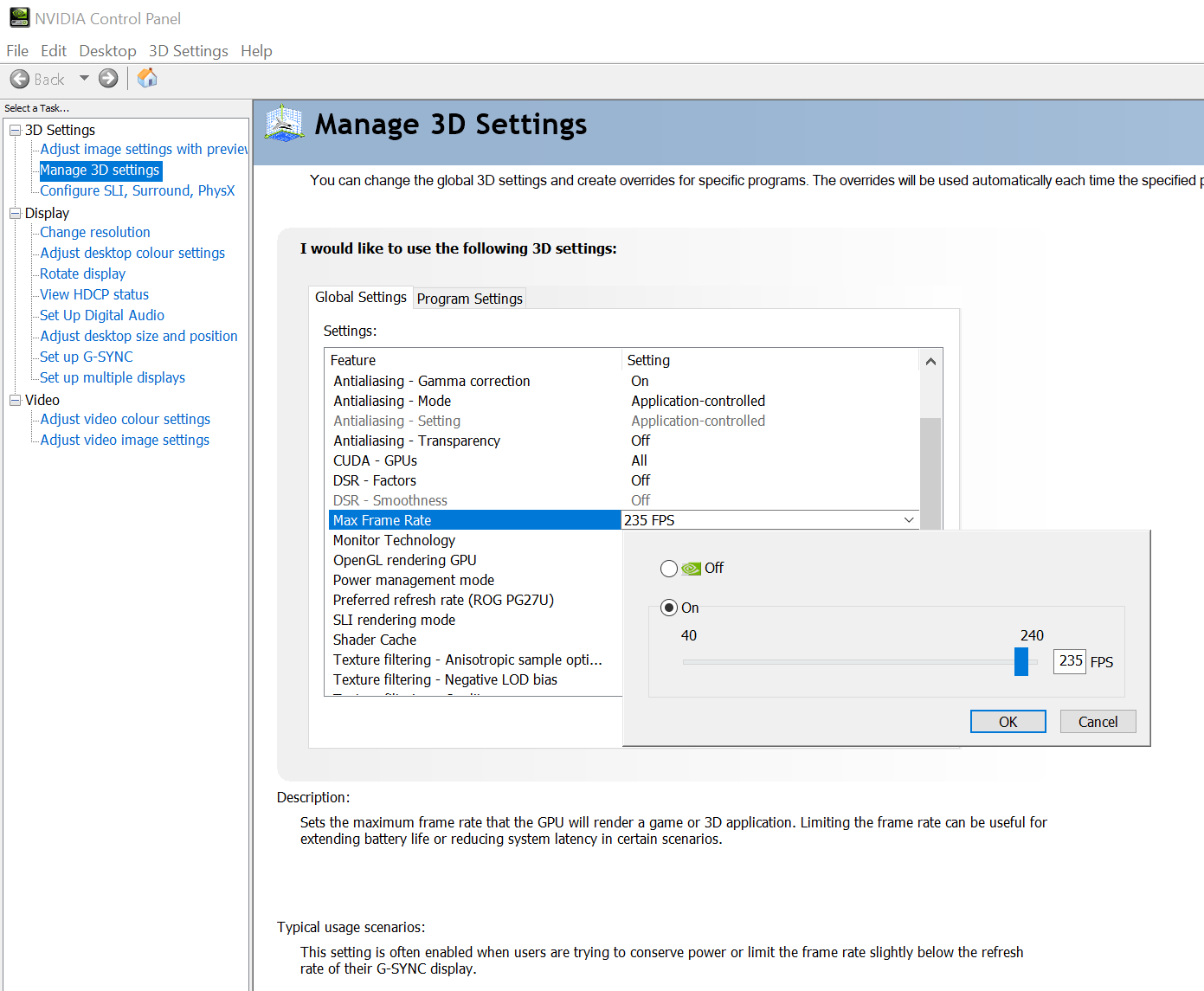Select Texture filtering - Negative LOD bias row
1204x991 pixels.
coord(474,679)
